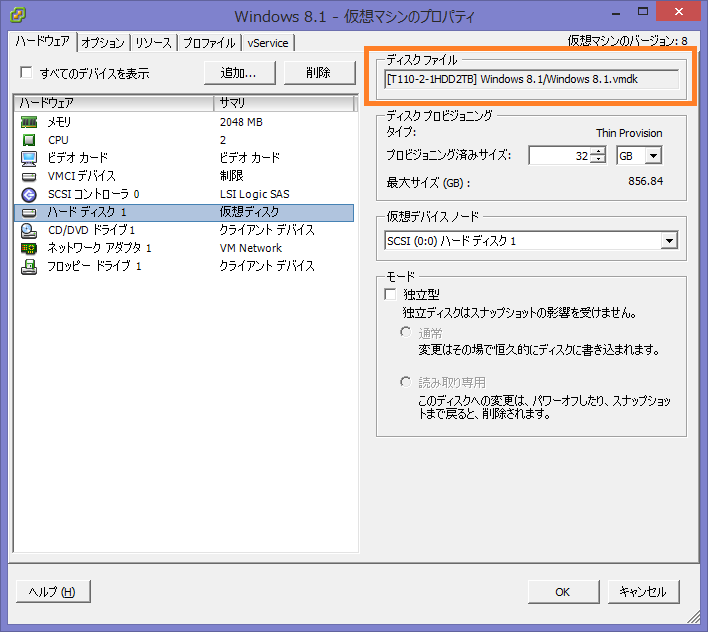Select the persistent (通常) radio button

(x=405, y=332)
